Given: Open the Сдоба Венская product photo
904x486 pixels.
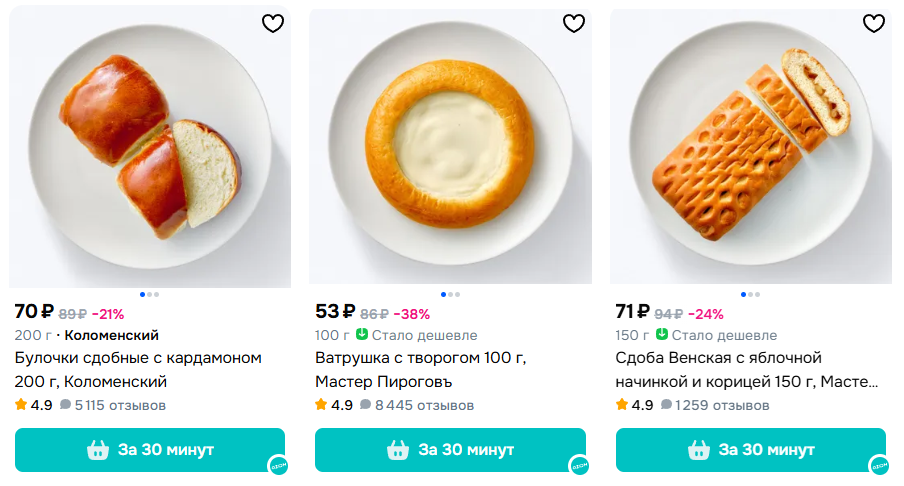Looking at the screenshot, I should pos(750,150).
